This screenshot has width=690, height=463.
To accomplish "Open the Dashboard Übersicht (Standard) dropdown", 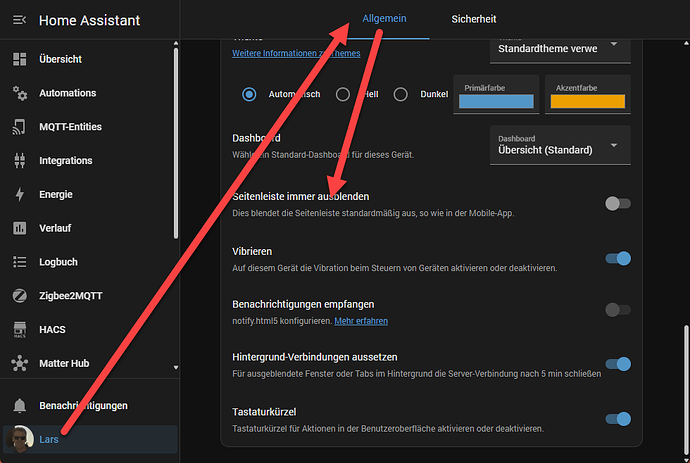I will 560,145.
